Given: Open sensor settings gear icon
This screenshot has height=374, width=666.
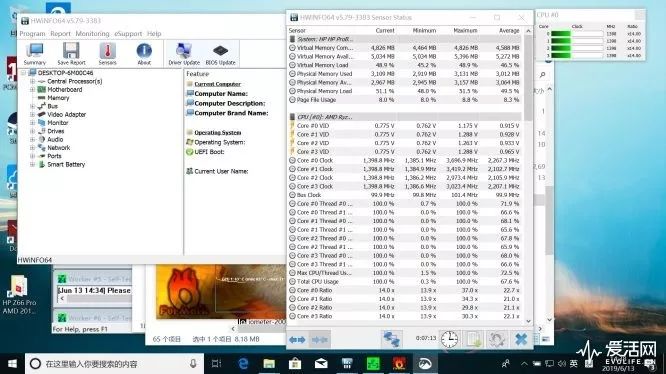Looking at the screenshot, I should (497, 339).
